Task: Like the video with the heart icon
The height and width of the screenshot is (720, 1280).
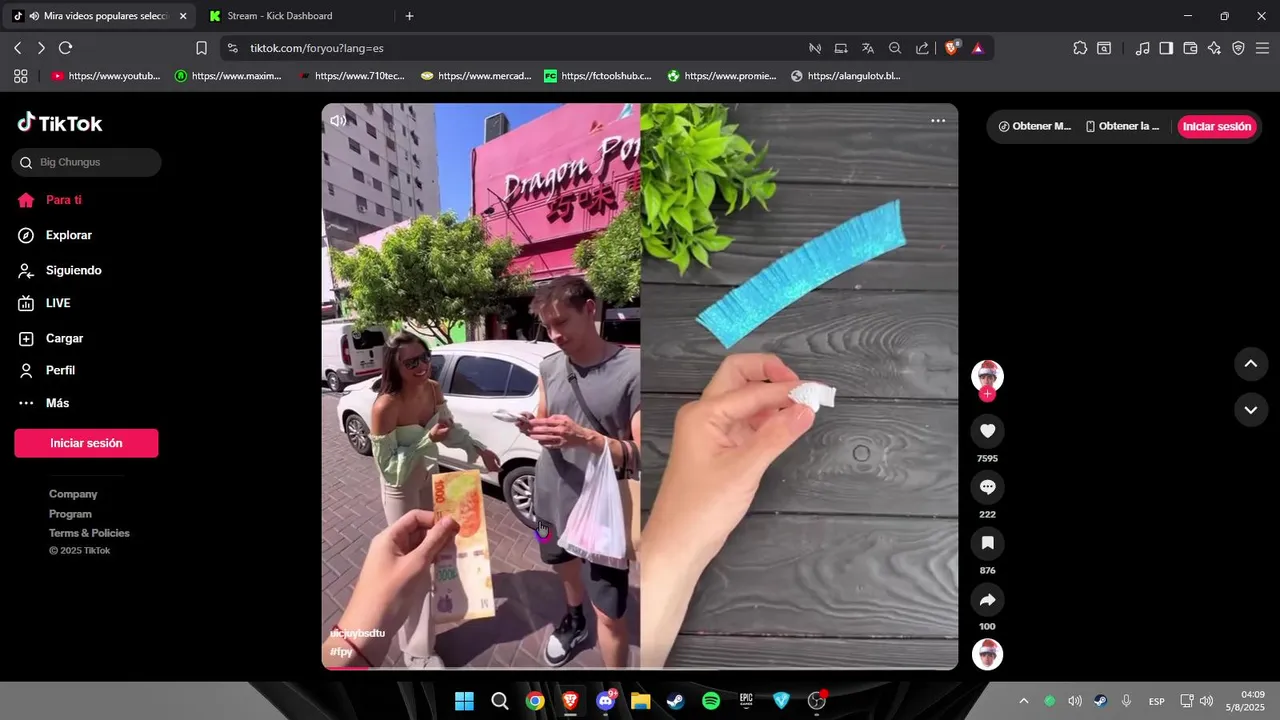Action: tap(987, 431)
